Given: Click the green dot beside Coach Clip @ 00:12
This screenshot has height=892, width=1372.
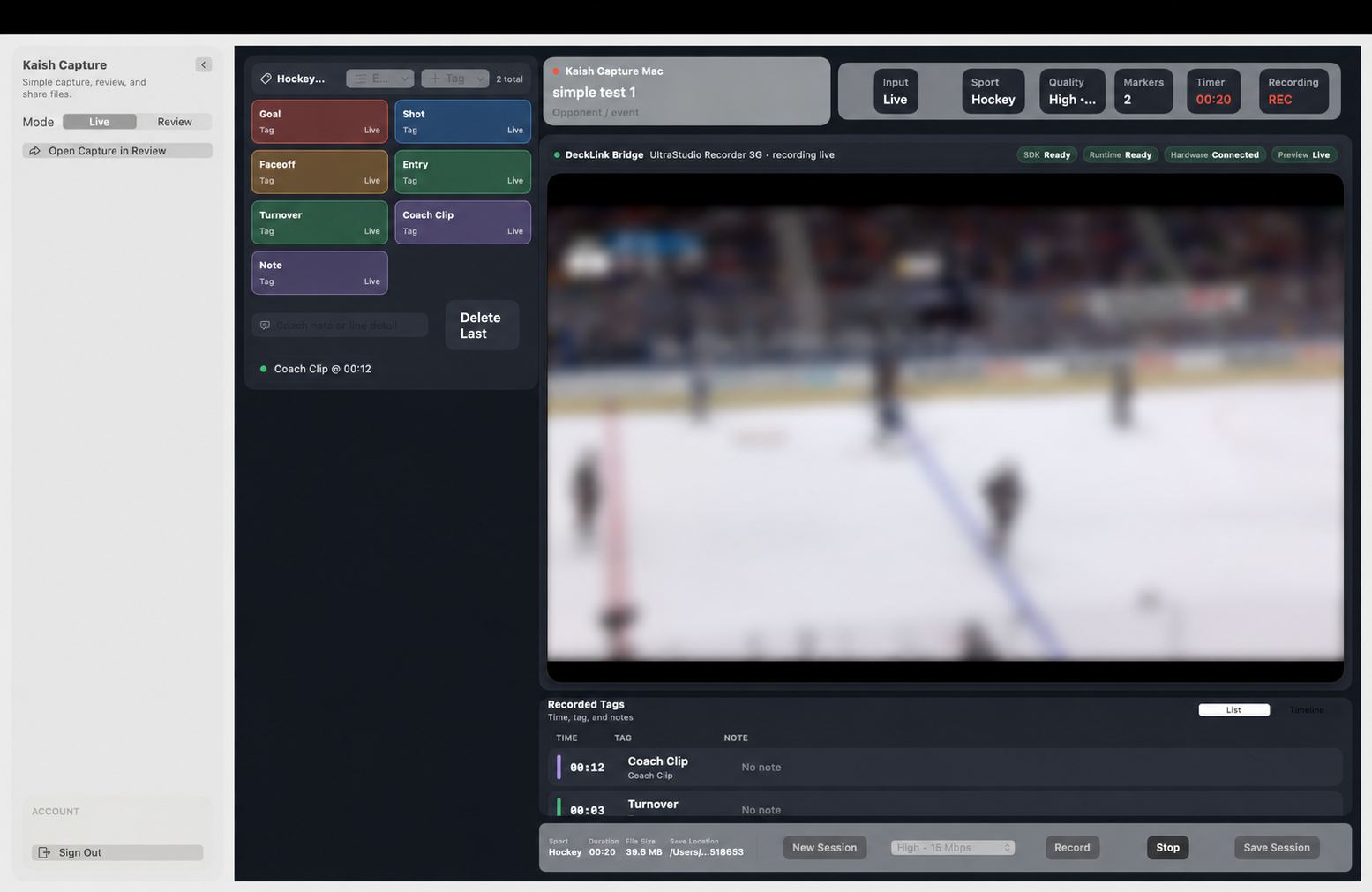Looking at the screenshot, I should tap(263, 369).
